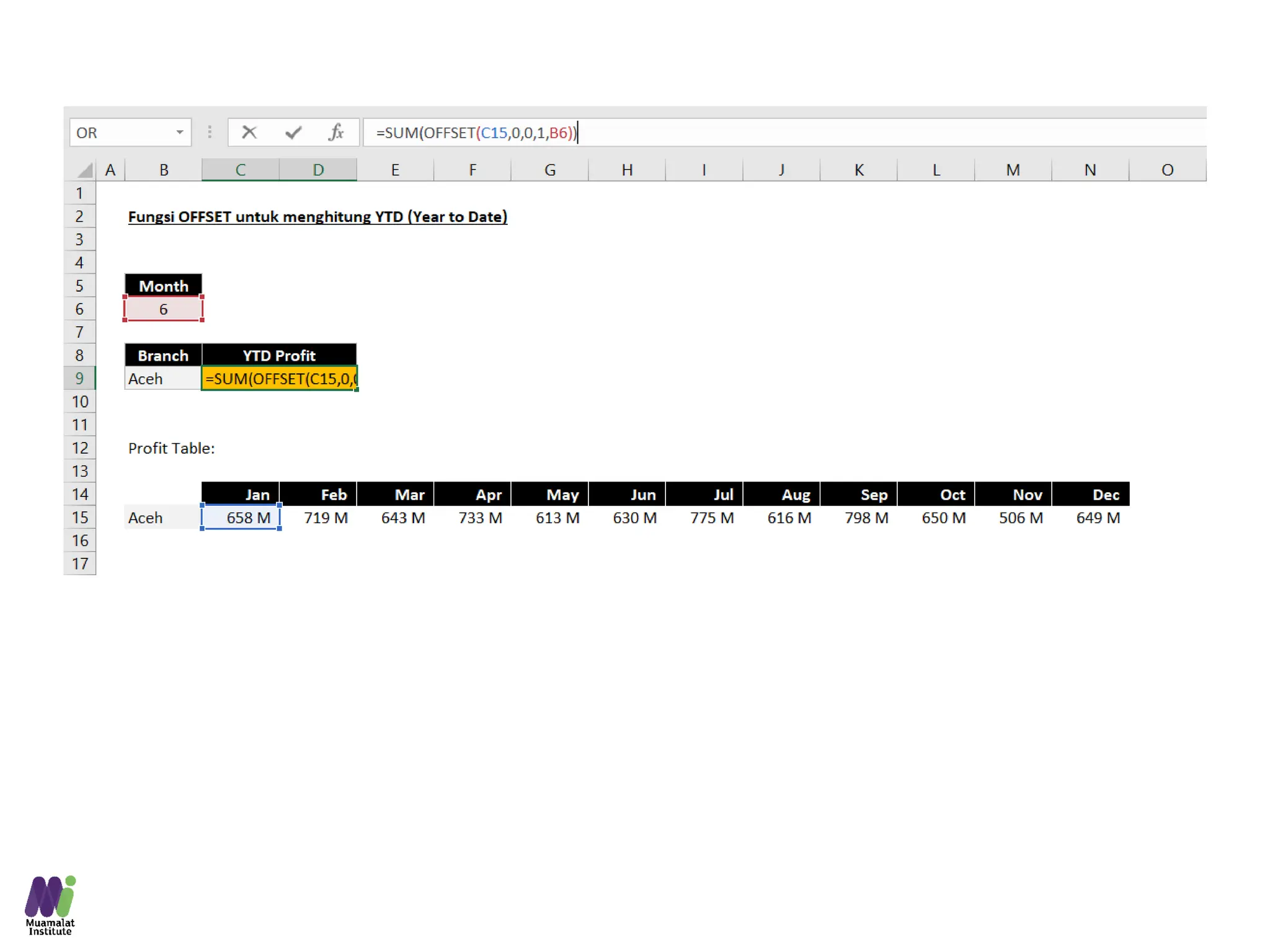The image size is (1270, 952).
Task: Open Insert Function fx dialog
Action: point(335,132)
